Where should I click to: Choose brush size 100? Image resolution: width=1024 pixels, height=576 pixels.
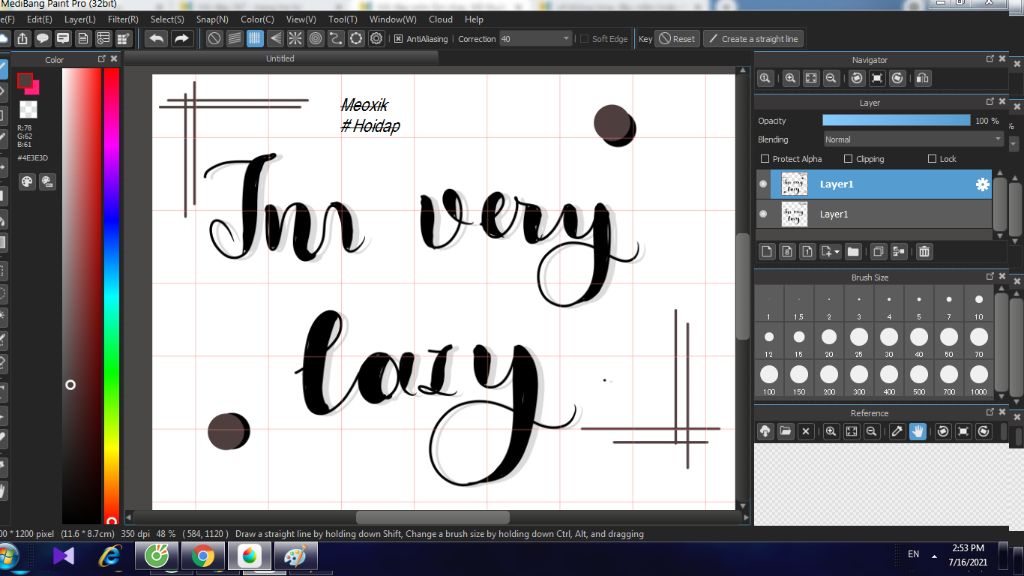pos(769,379)
